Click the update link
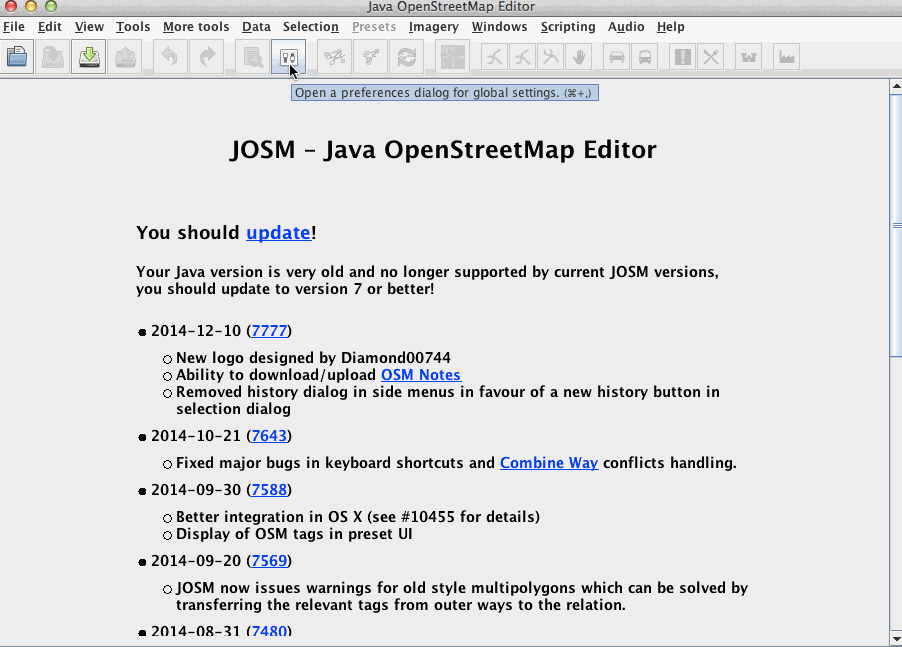The image size is (902, 647). 278,233
